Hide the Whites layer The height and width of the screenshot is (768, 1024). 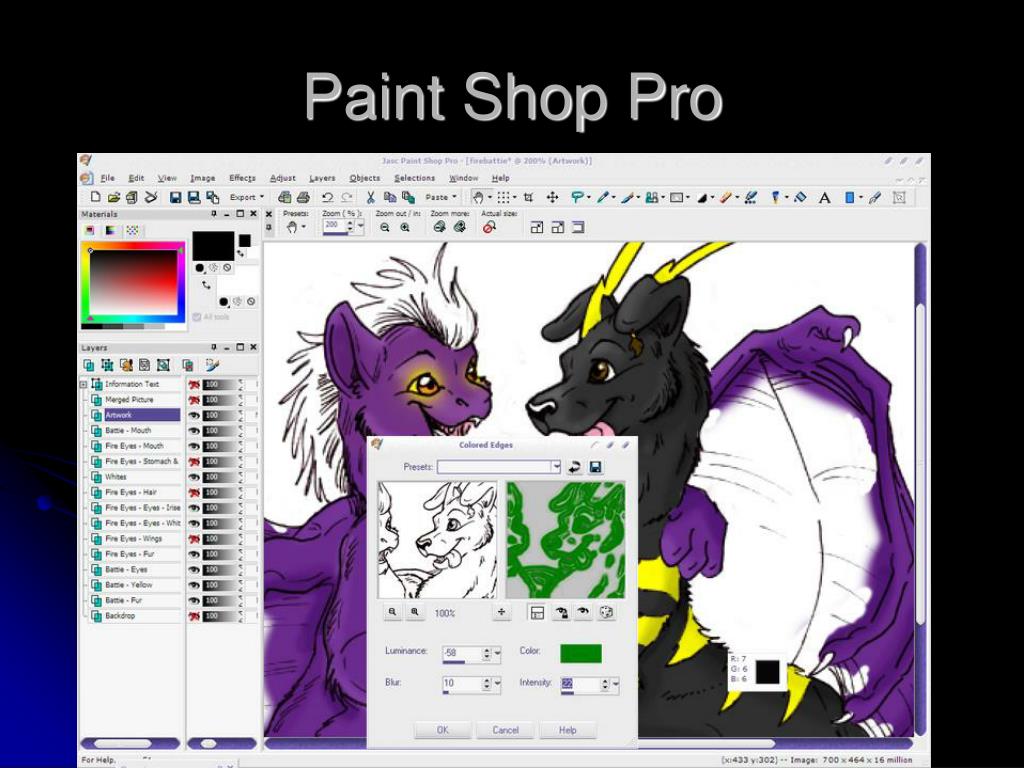pos(194,477)
